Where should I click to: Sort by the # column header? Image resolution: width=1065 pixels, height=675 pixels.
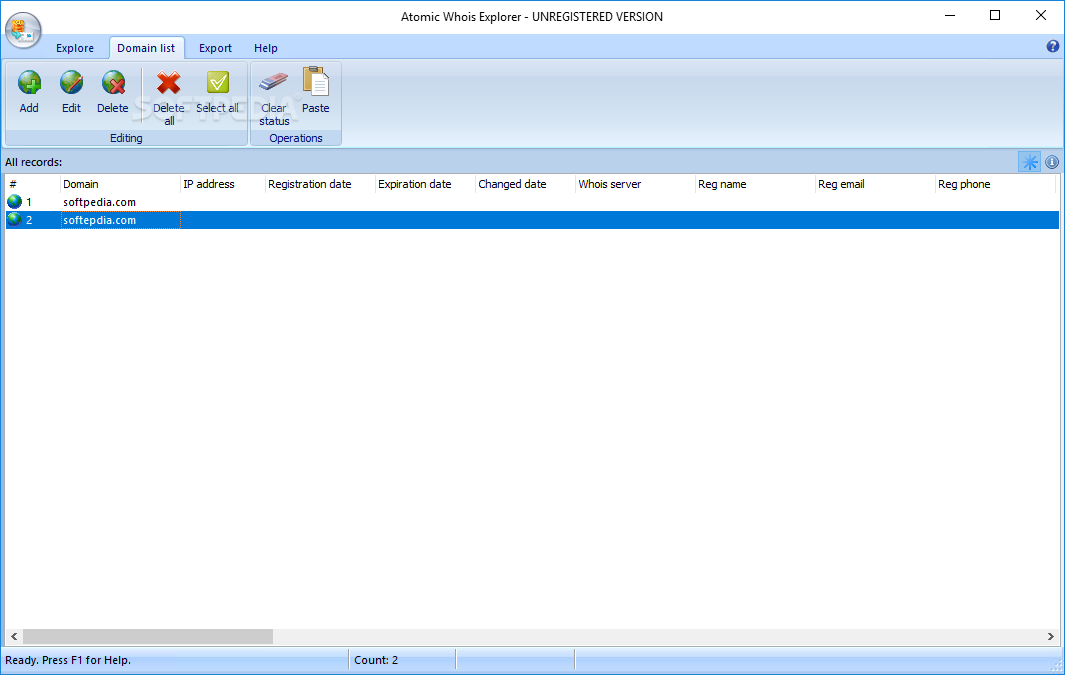point(33,184)
